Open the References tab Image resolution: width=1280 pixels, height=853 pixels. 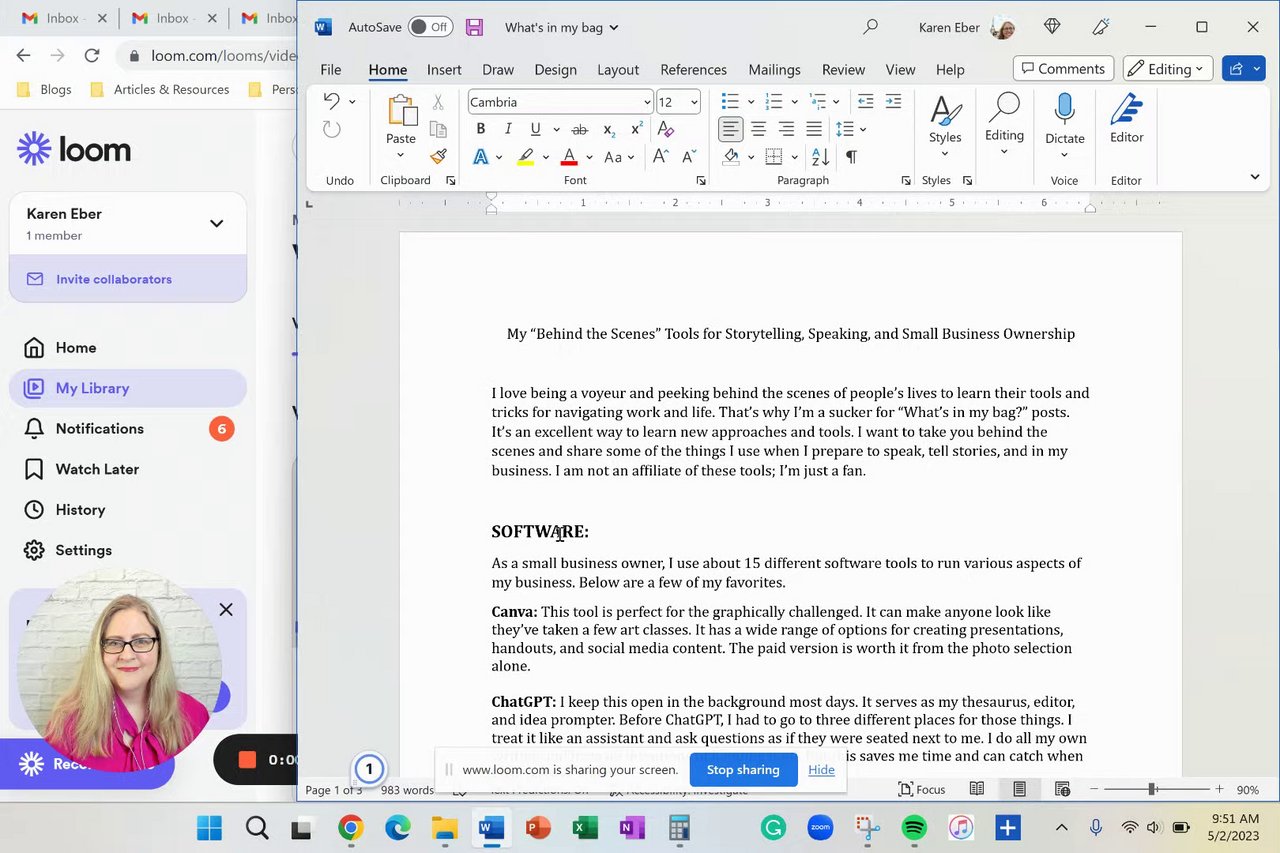[693, 69]
